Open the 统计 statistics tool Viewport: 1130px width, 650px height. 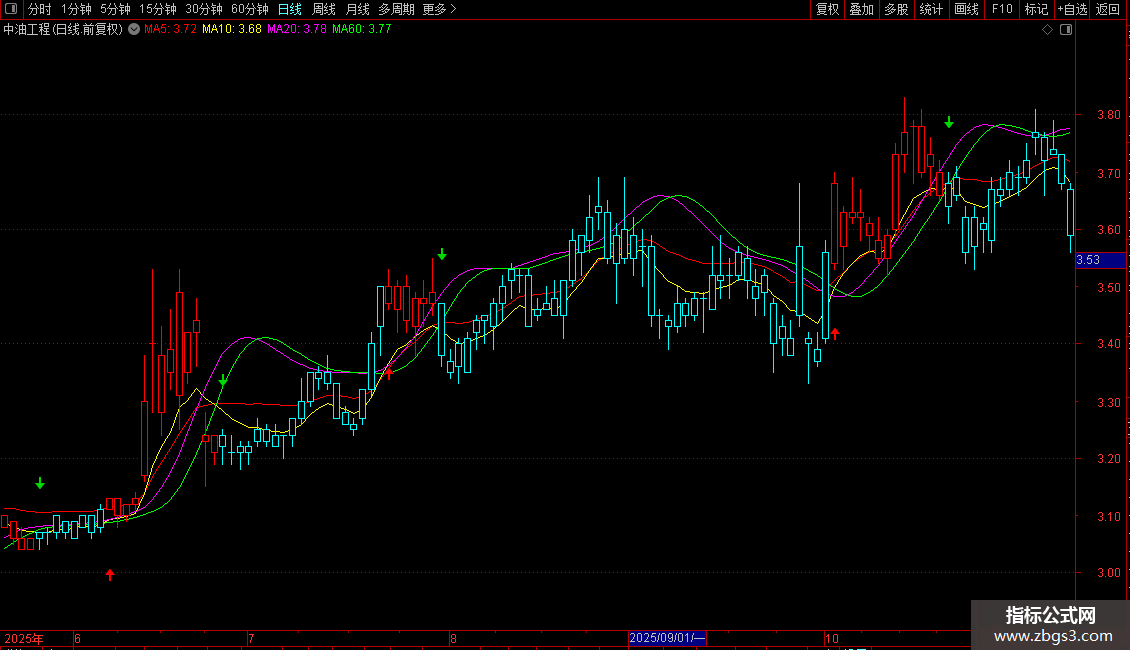point(931,9)
